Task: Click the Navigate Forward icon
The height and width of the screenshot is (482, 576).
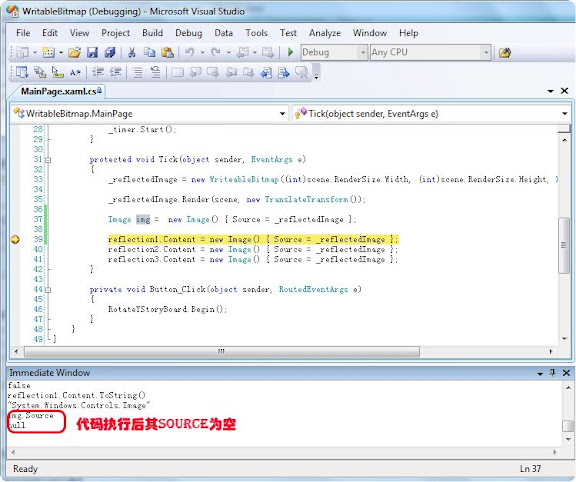Action: 268,53
